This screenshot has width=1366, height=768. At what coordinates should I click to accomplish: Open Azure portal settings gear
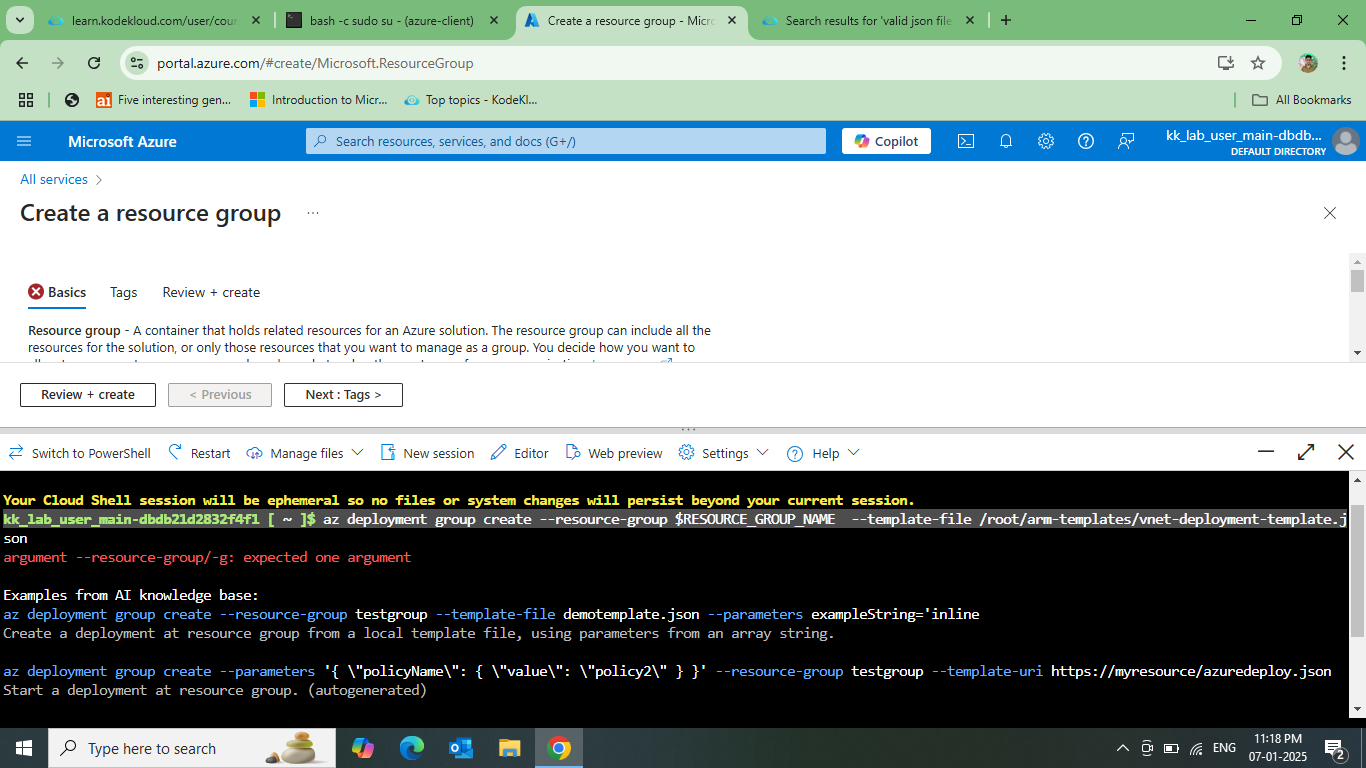(x=1046, y=141)
